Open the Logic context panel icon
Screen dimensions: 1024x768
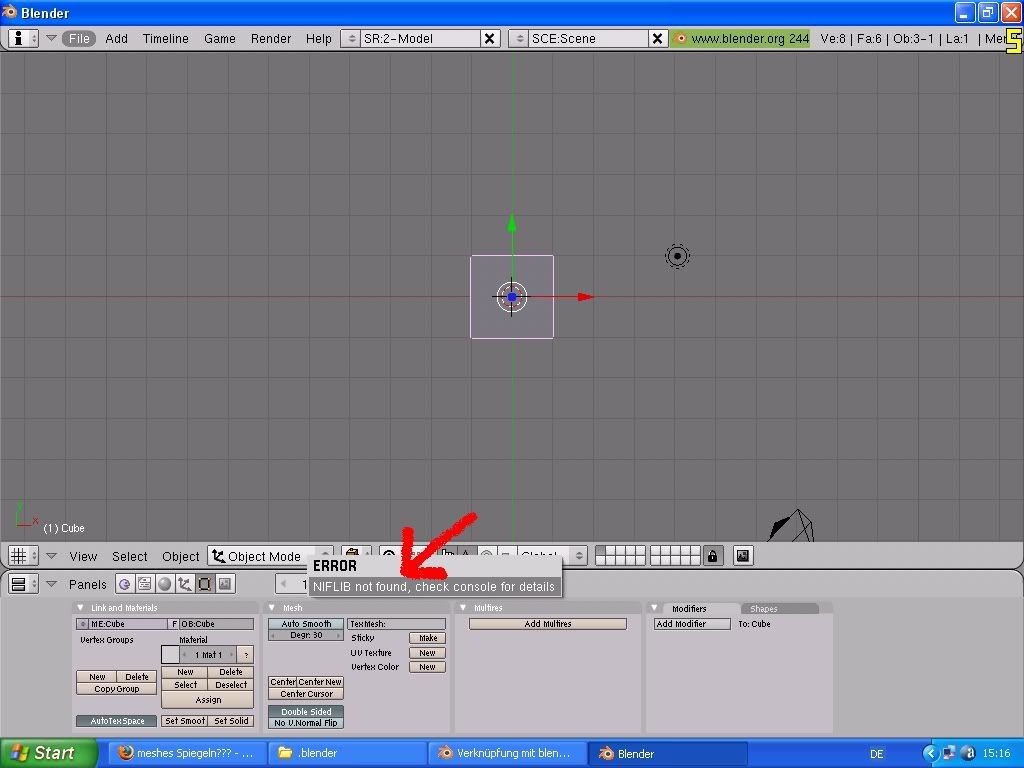coord(124,584)
